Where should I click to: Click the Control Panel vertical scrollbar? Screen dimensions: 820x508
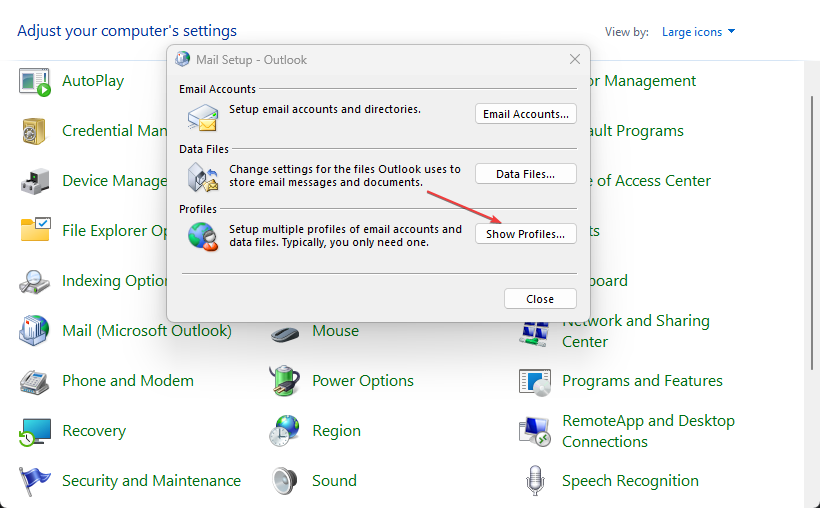(x=812, y=232)
